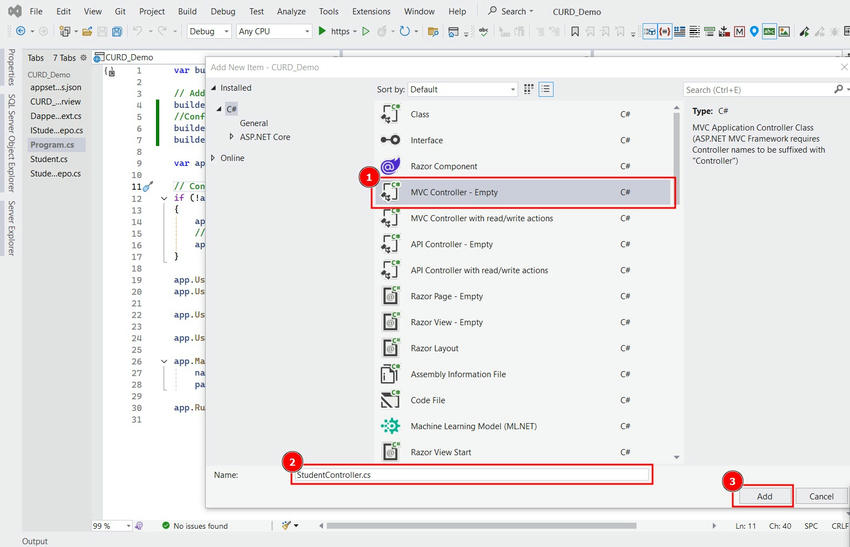
Task: Click the screwdriver quick actions icon on line 11
Action: pyautogui.click(x=148, y=186)
